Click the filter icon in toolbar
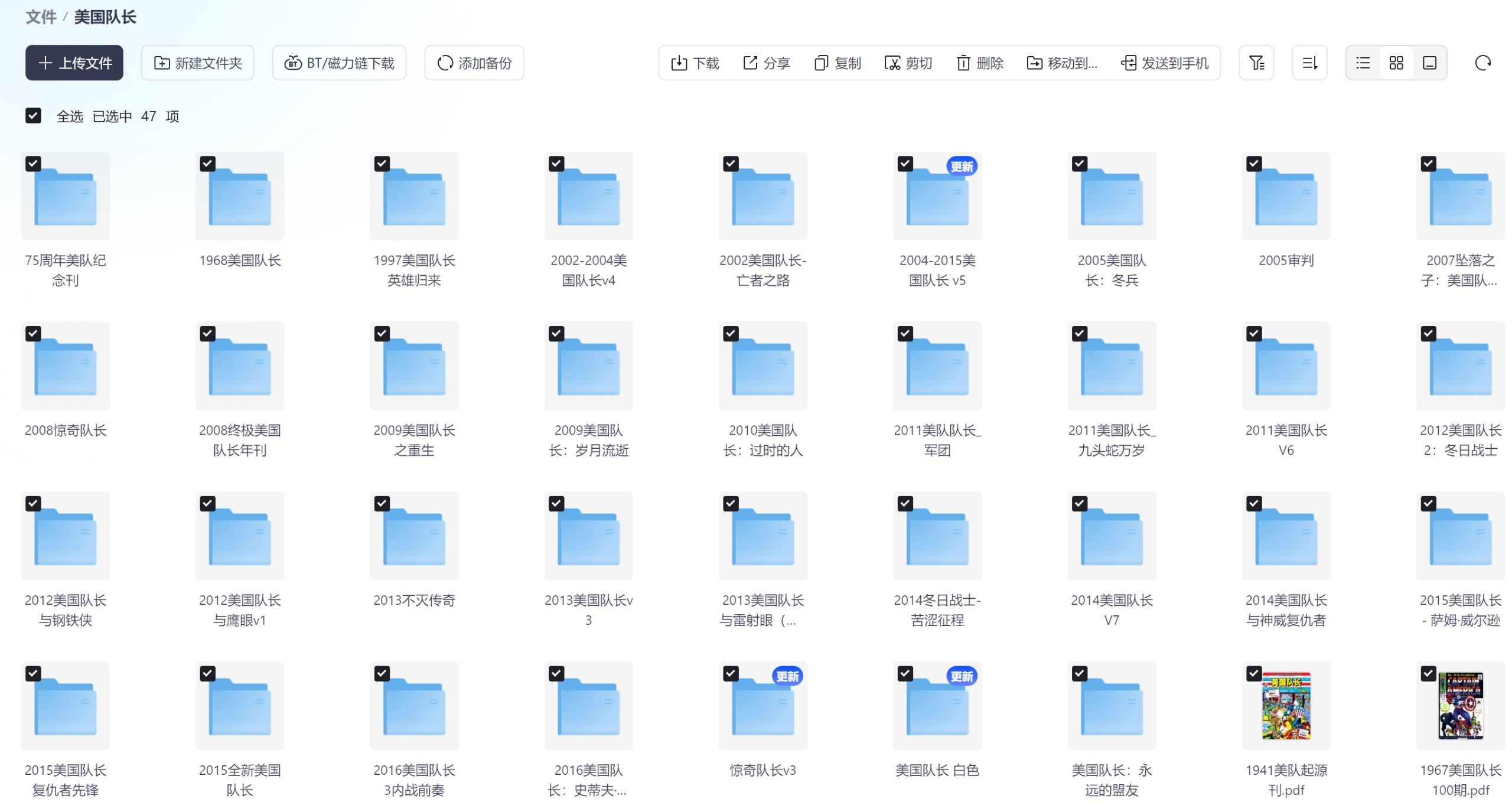The width and height of the screenshot is (1512, 812). (1256, 63)
